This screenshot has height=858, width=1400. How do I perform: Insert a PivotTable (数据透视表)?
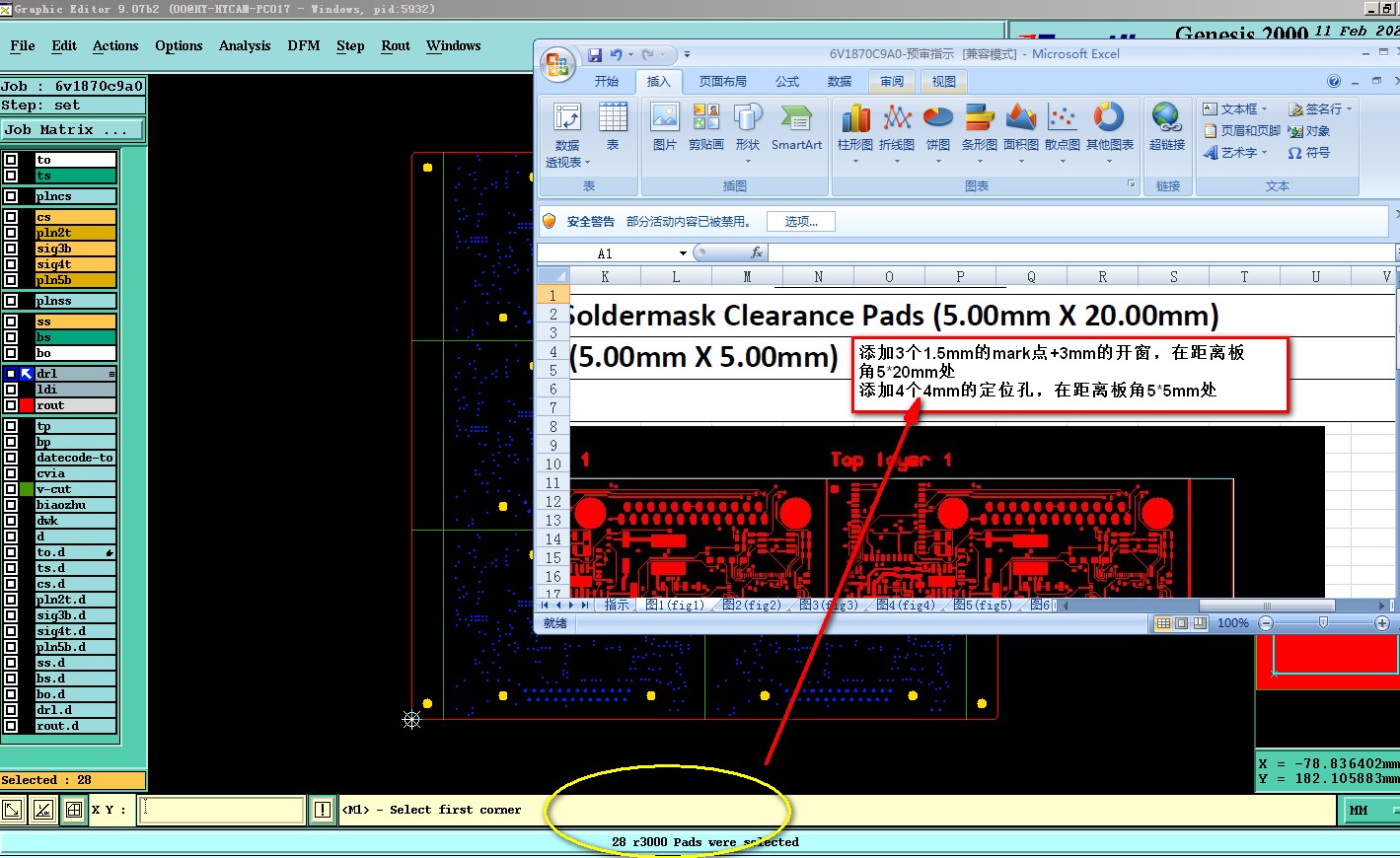tap(567, 135)
